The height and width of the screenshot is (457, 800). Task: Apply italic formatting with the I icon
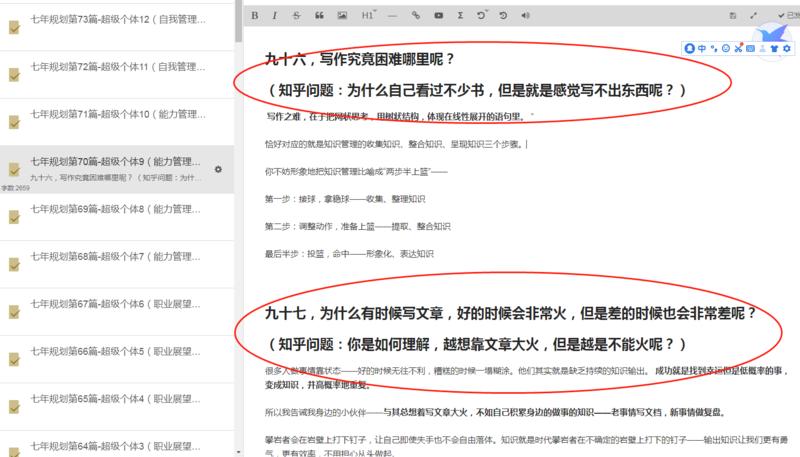[275, 15]
